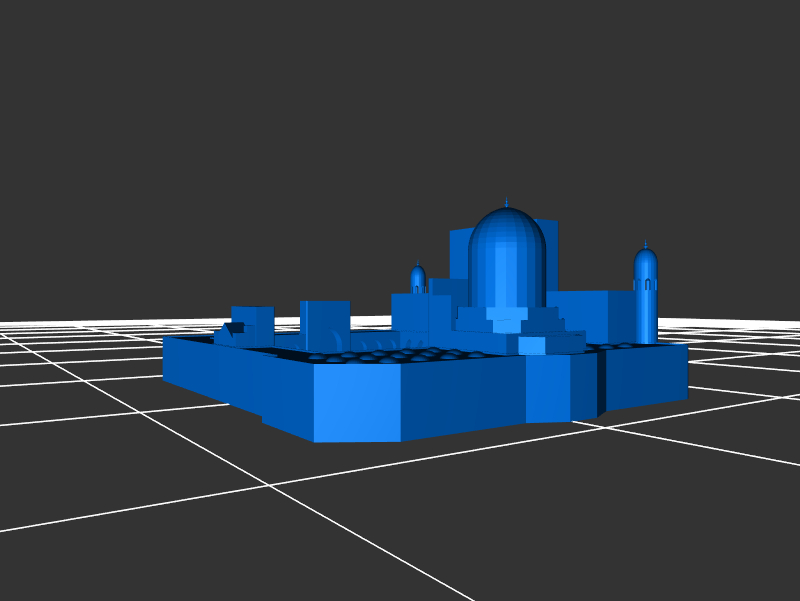Select the middle-left rectangular building
The height and width of the screenshot is (601, 800).
coord(325,324)
